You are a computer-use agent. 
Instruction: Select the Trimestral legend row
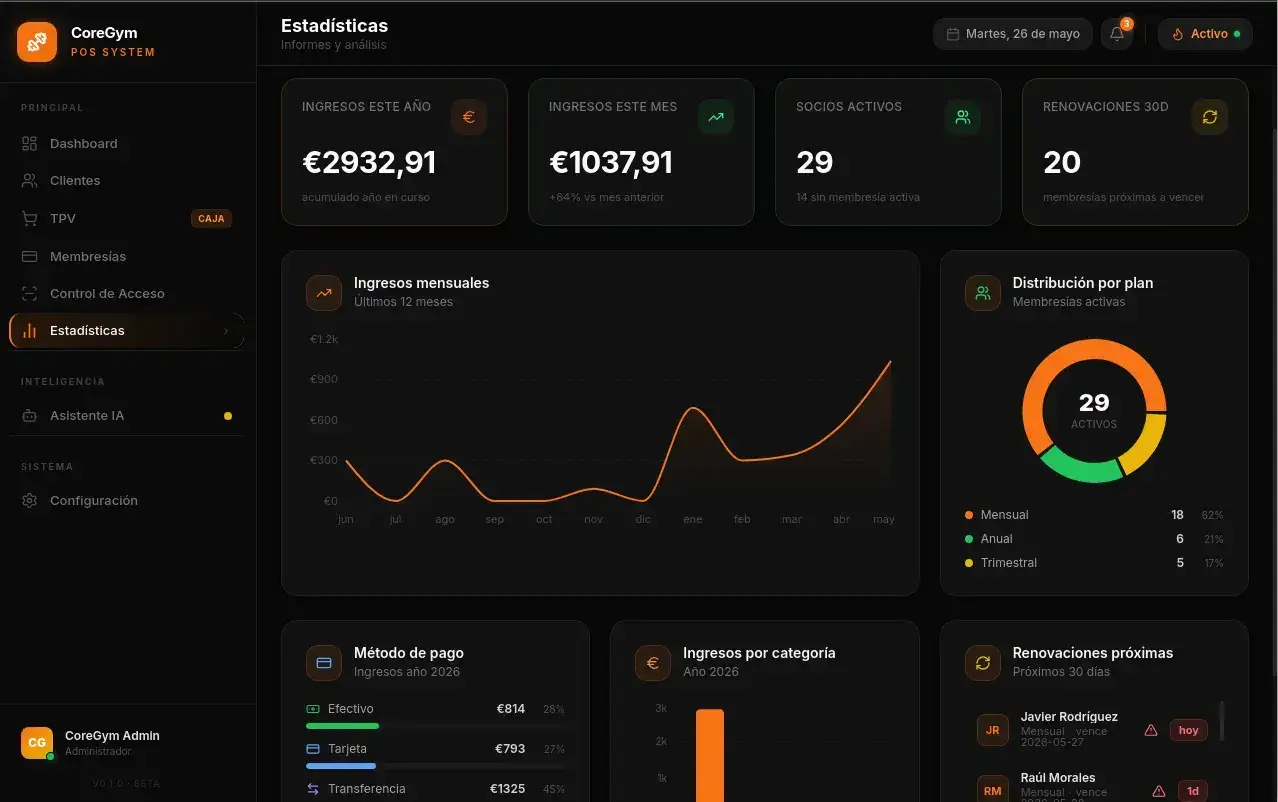[x=1094, y=563]
